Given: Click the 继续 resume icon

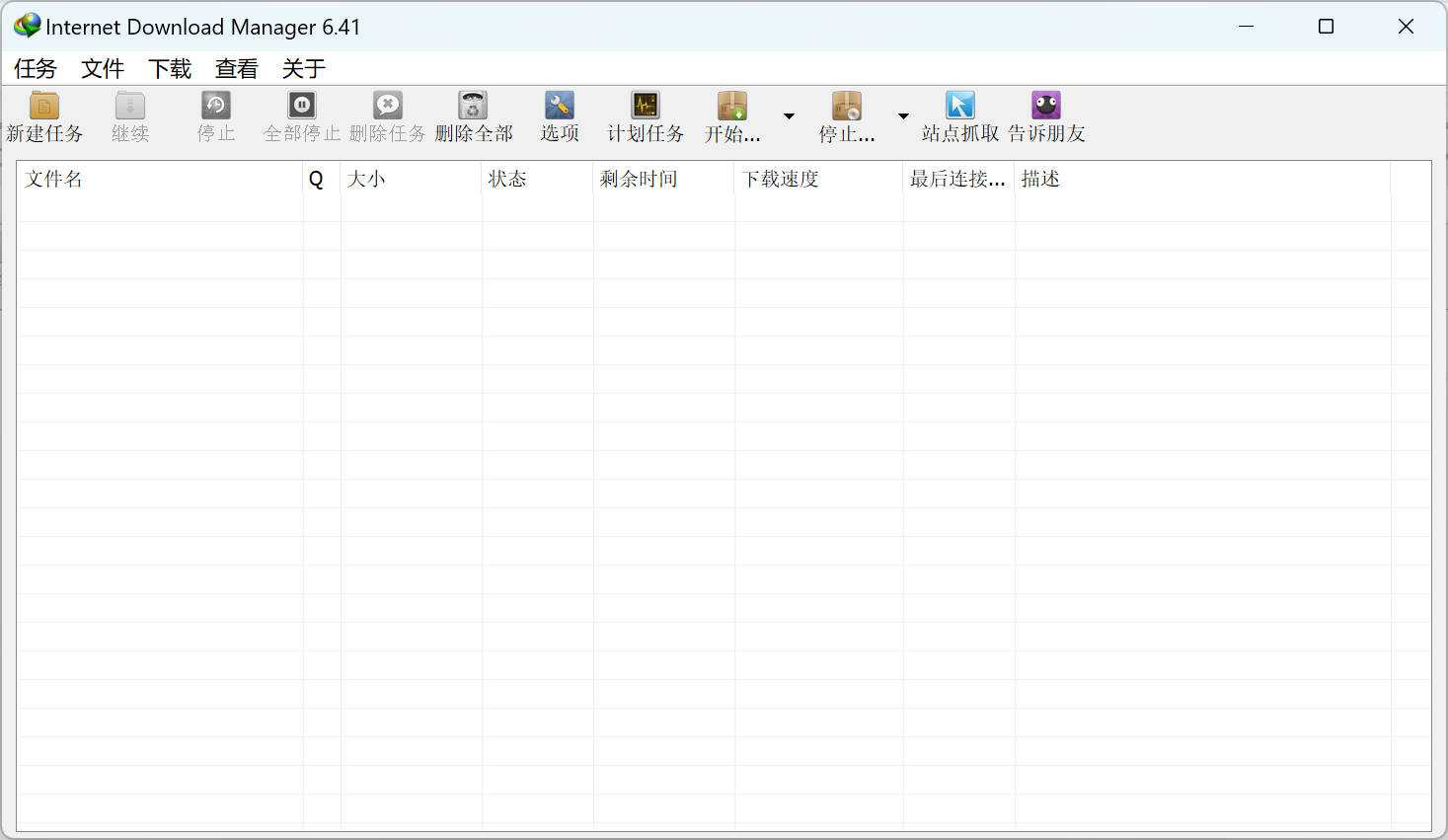Looking at the screenshot, I should click(x=130, y=106).
